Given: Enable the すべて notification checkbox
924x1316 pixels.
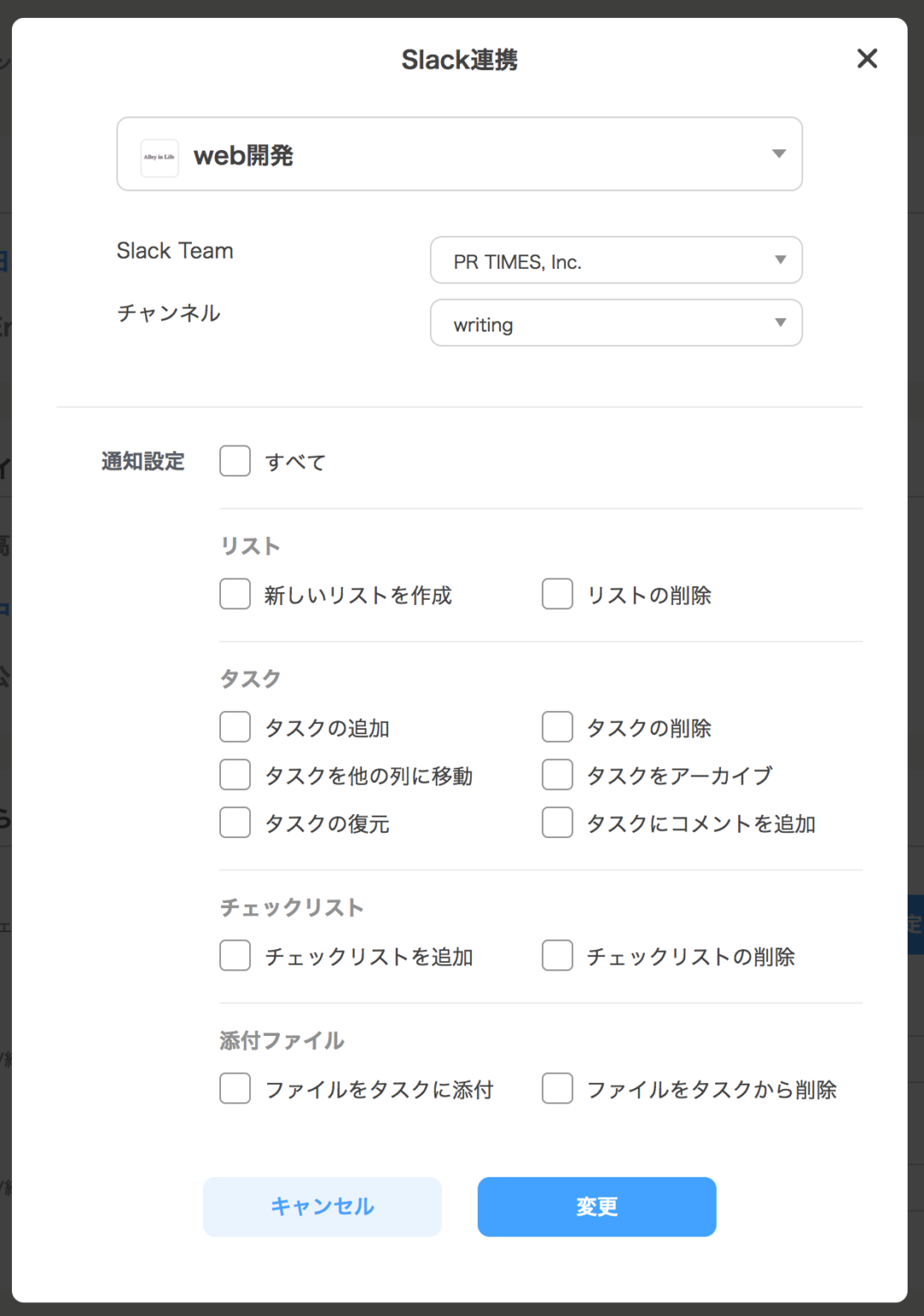Looking at the screenshot, I should (234, 461).
